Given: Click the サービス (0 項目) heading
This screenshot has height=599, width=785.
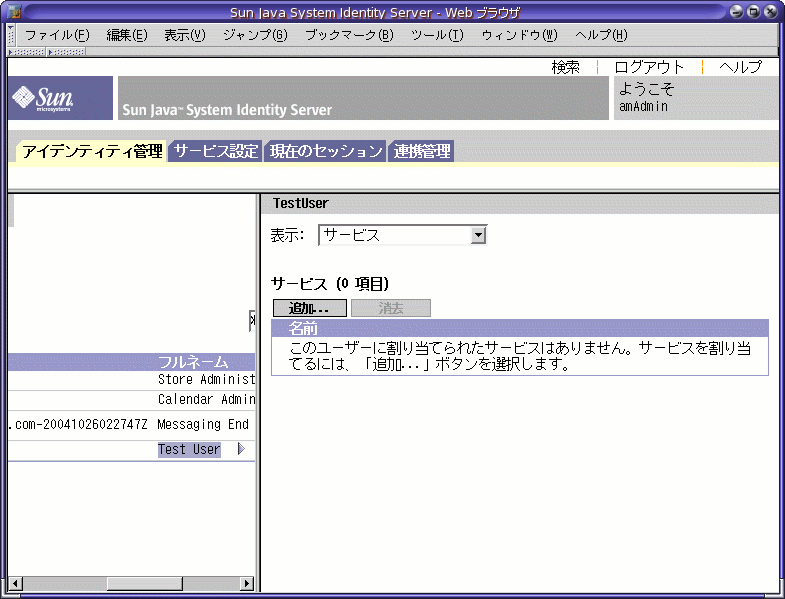Looking at the screenshot, I should point(330,284).
